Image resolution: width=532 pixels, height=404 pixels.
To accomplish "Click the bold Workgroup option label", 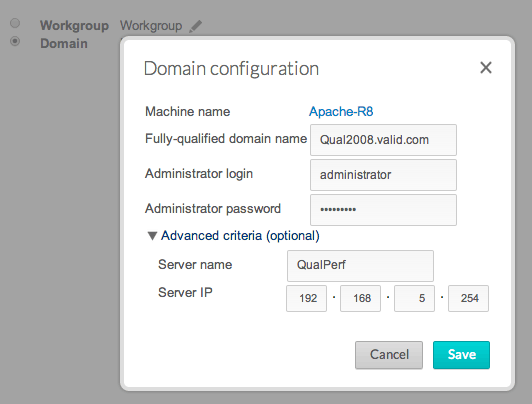I will click(74, 25).
